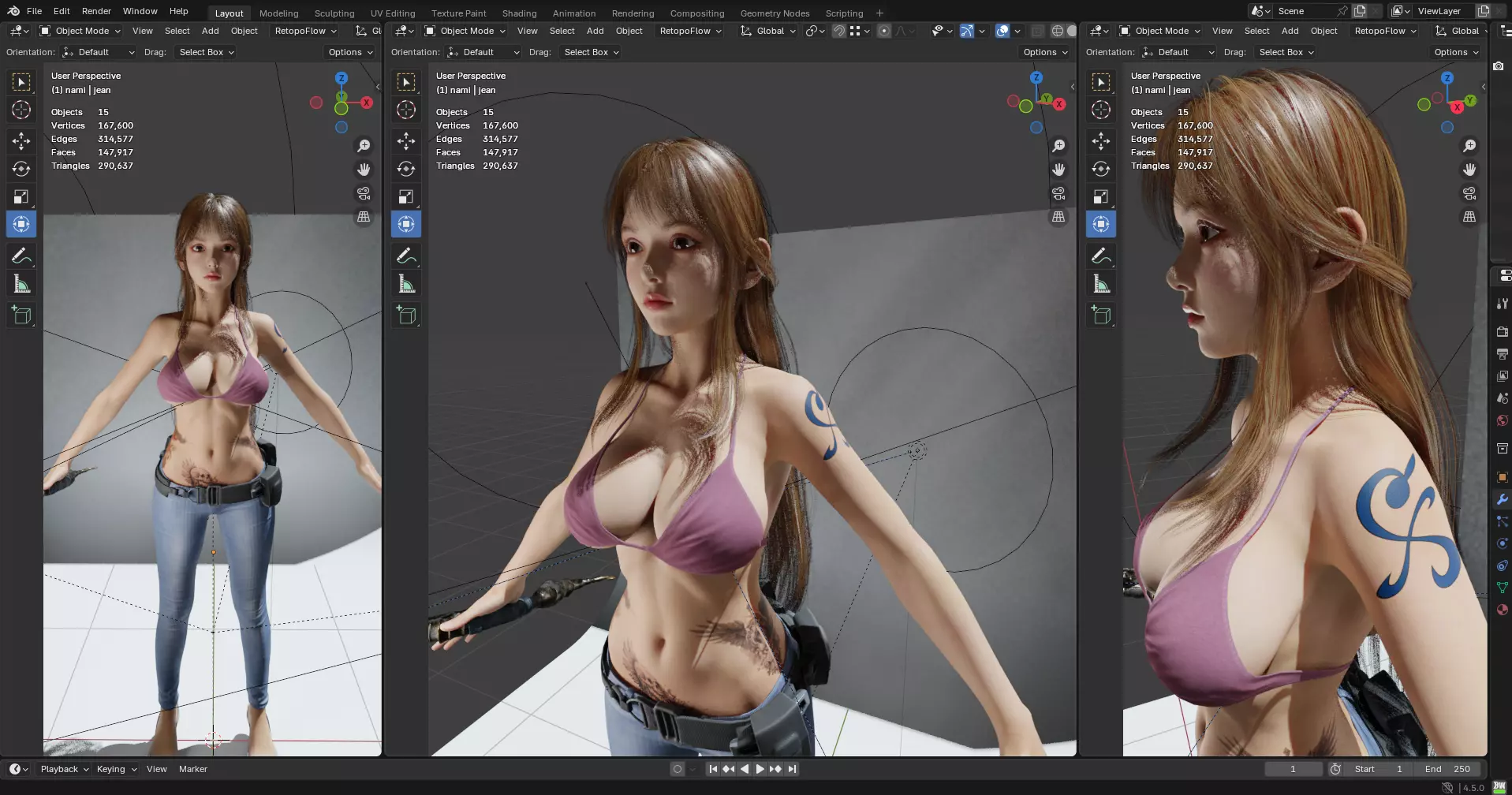Select the Scale tool in left viewport

[x=21, y=197]
